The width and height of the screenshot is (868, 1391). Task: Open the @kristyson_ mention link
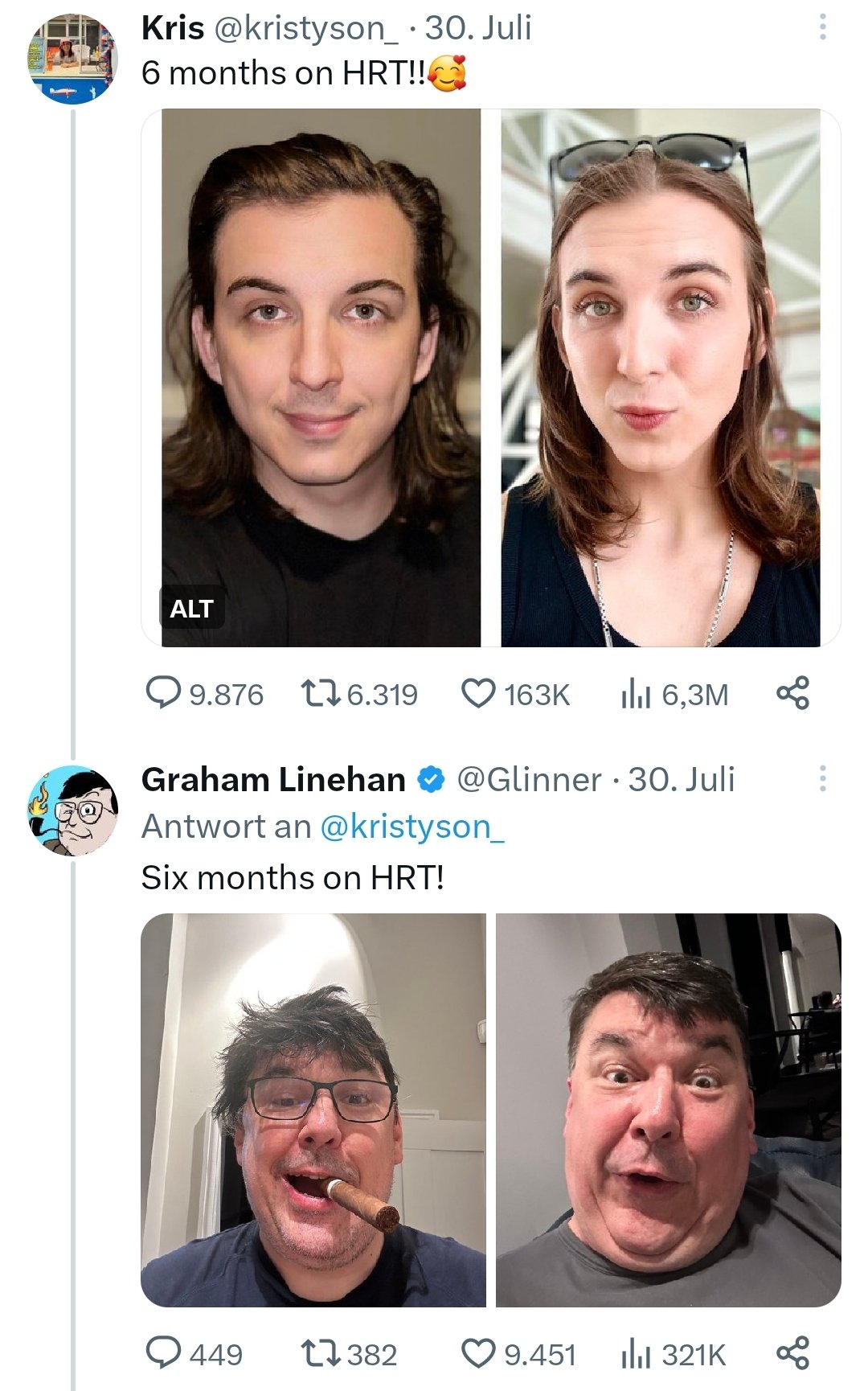[412, 827]
